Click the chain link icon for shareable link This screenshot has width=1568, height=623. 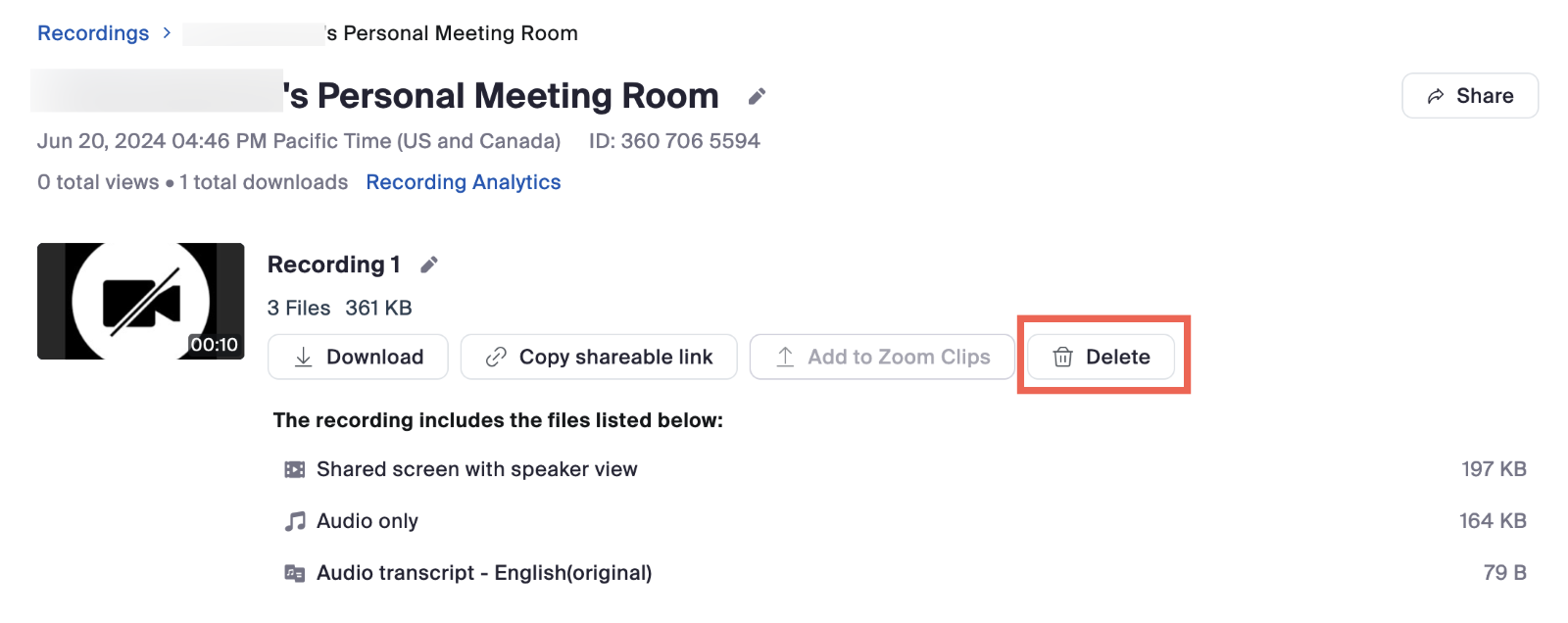coord(495,357)
